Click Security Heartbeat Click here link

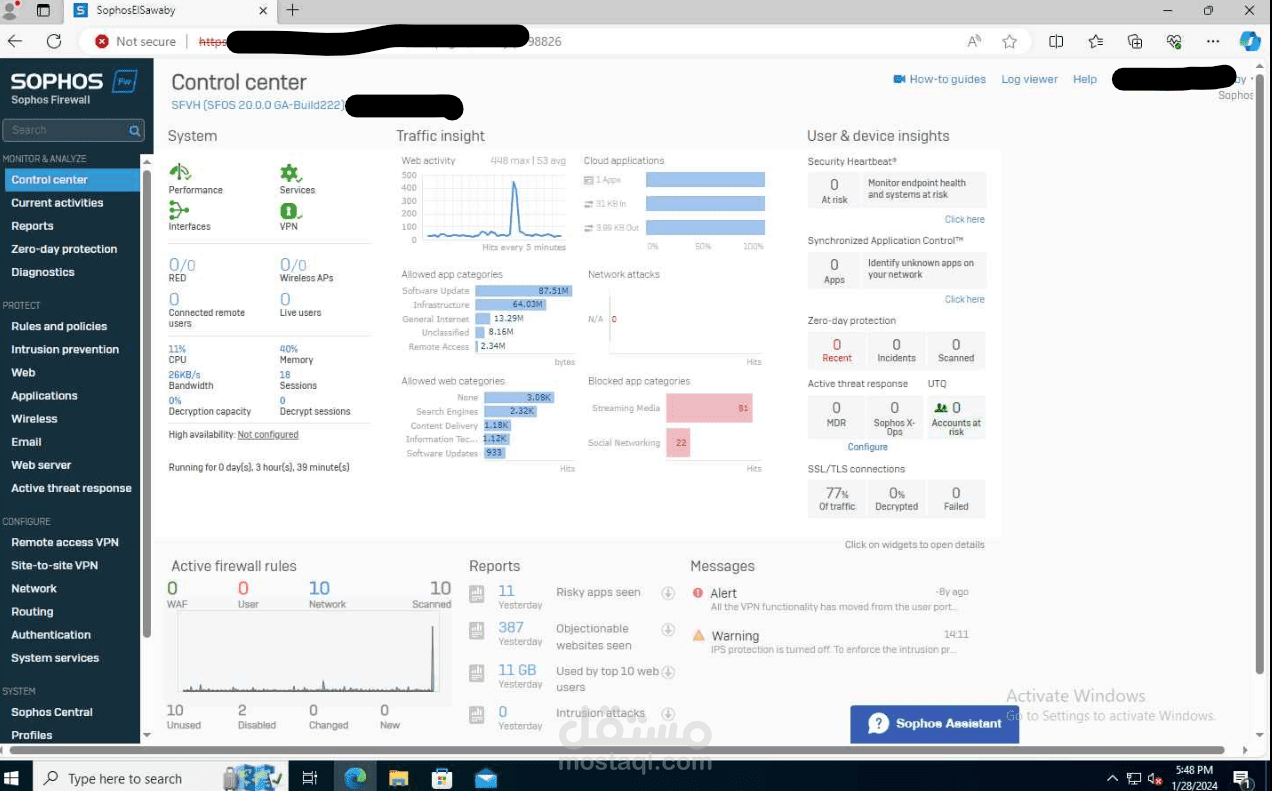pos(964,219)
